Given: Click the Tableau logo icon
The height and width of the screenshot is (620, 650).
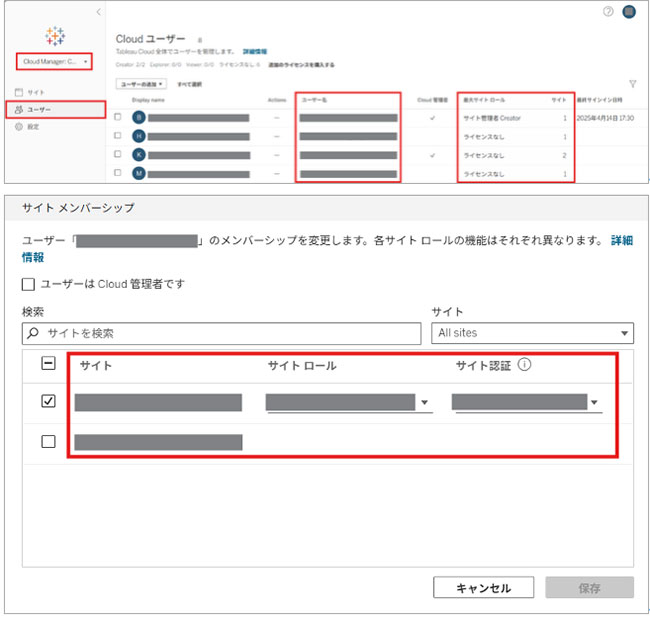Looking at the screenshot, I should 55,36.
